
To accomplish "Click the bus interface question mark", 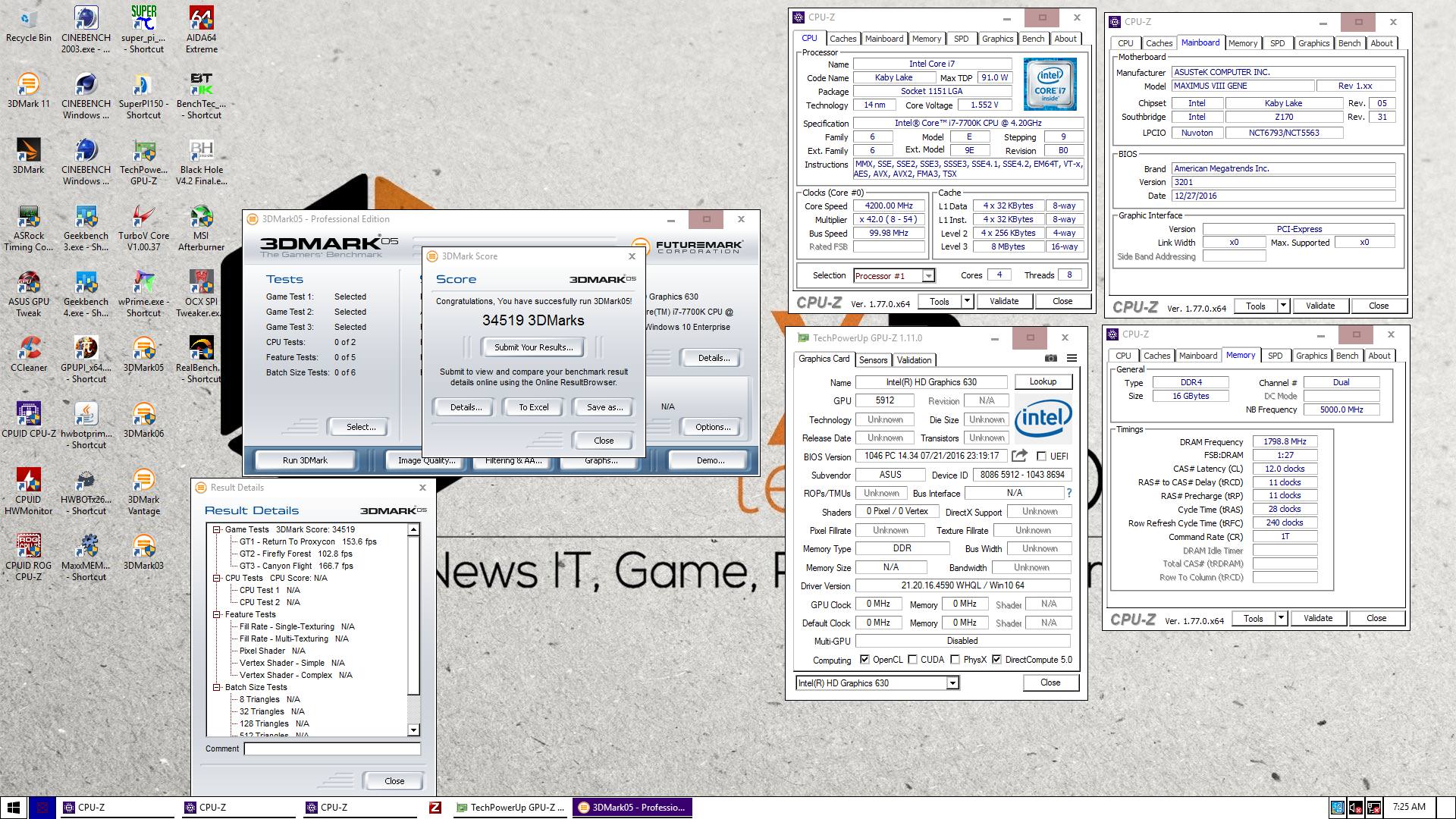I will click(1069, 494).
